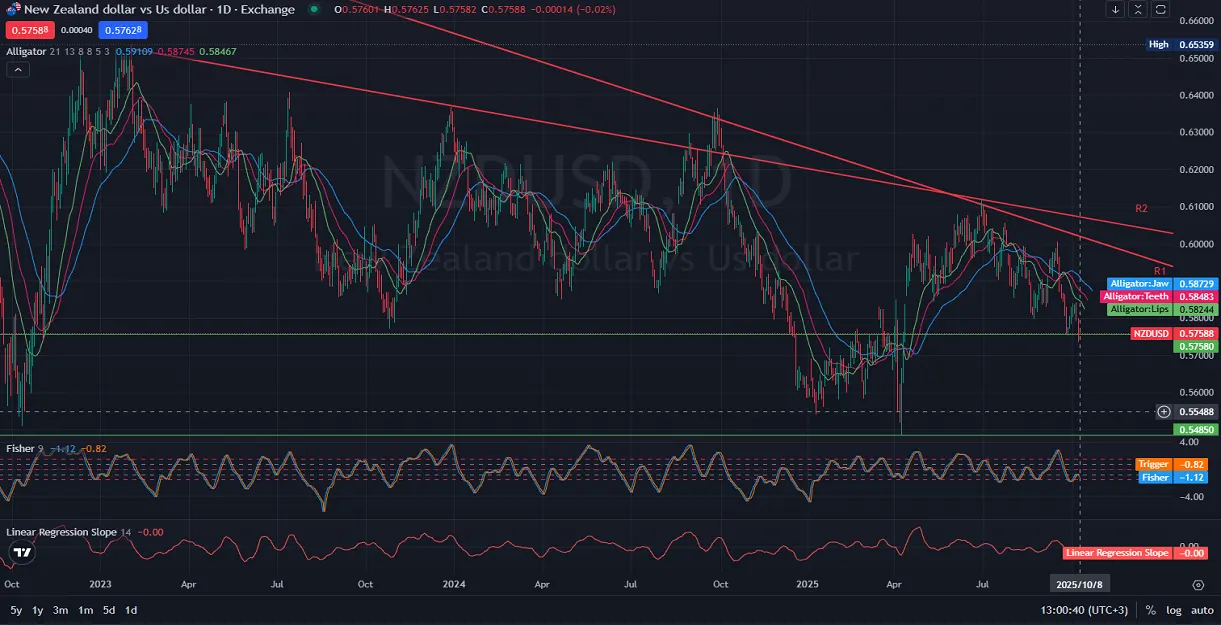Switch the price axis to percent mode
The image size is (1221, 625).
(x=1152, y=609)
